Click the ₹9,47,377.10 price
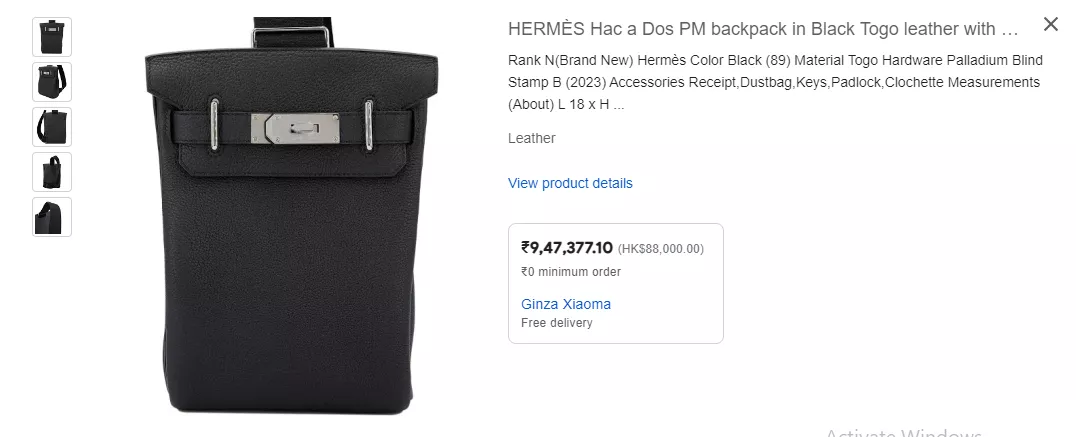 (x=567, y=248)
